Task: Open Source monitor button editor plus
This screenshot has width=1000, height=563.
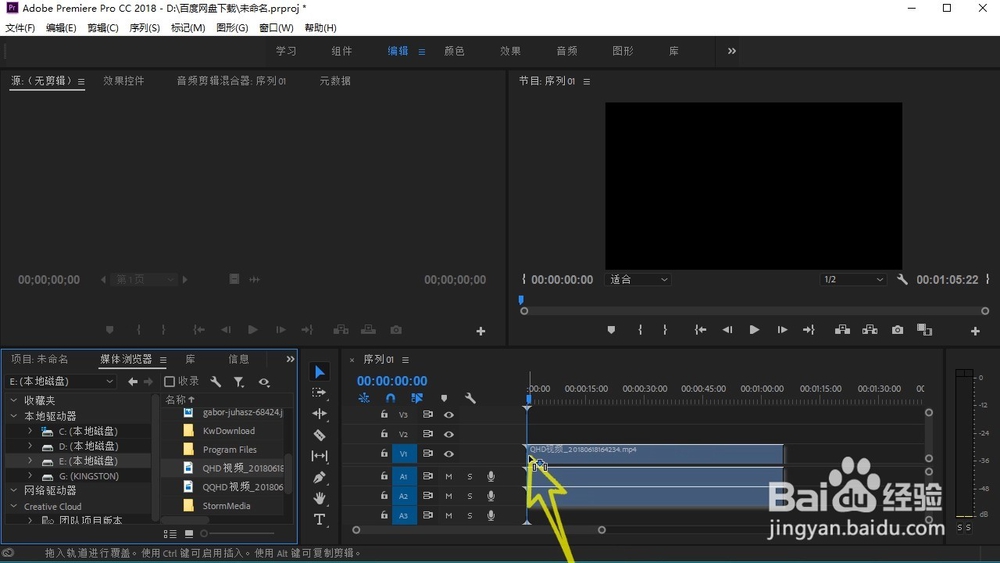Action: point(481,331)
